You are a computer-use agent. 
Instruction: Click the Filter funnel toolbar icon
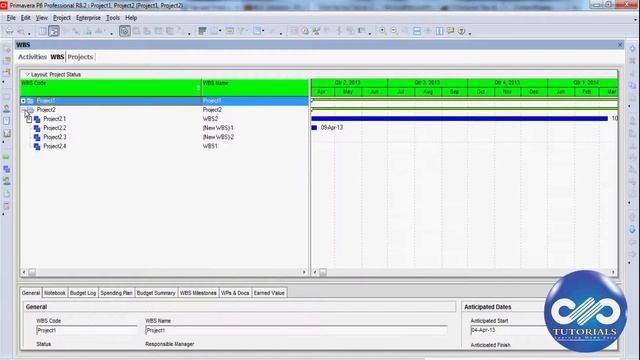[242, 31]
